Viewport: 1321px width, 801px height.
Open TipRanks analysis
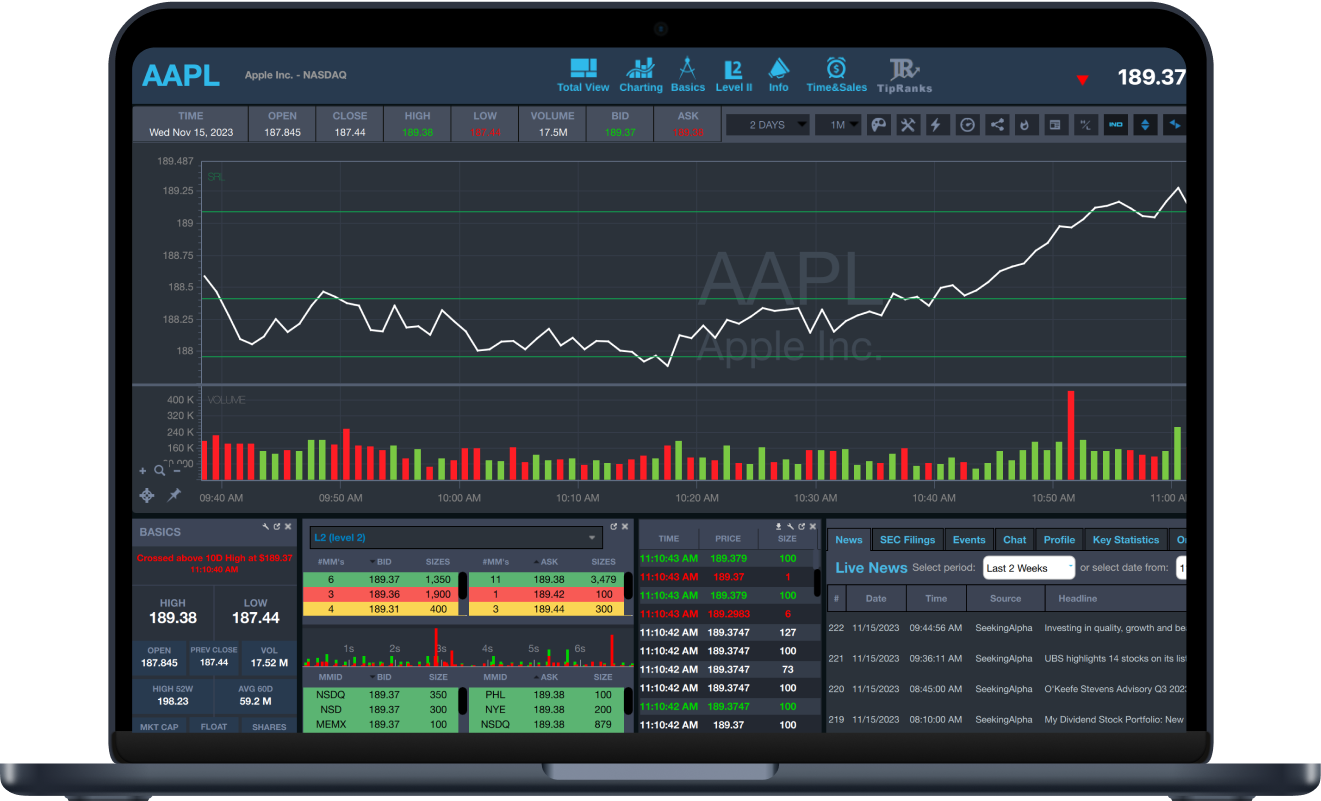click(x=904, y=75)
